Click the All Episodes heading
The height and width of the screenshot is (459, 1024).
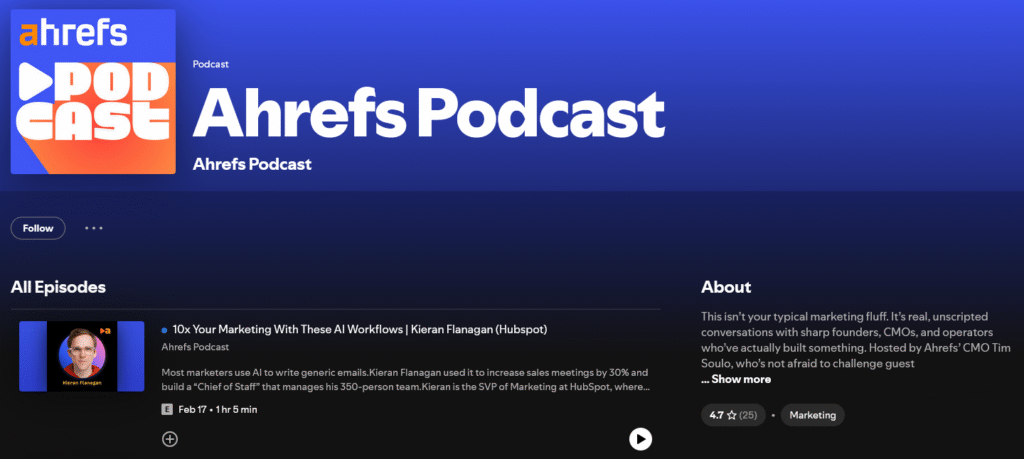tap(58, 288)
